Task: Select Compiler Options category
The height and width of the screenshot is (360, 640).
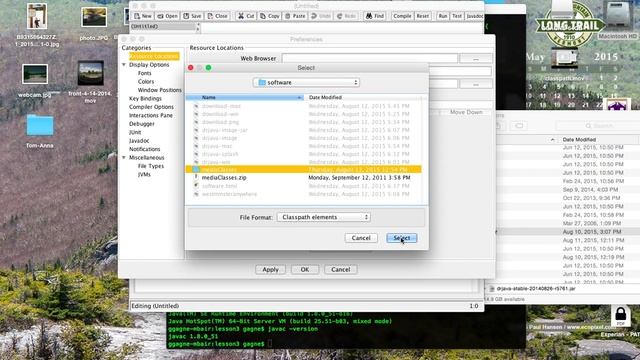Action: [151, 107]
